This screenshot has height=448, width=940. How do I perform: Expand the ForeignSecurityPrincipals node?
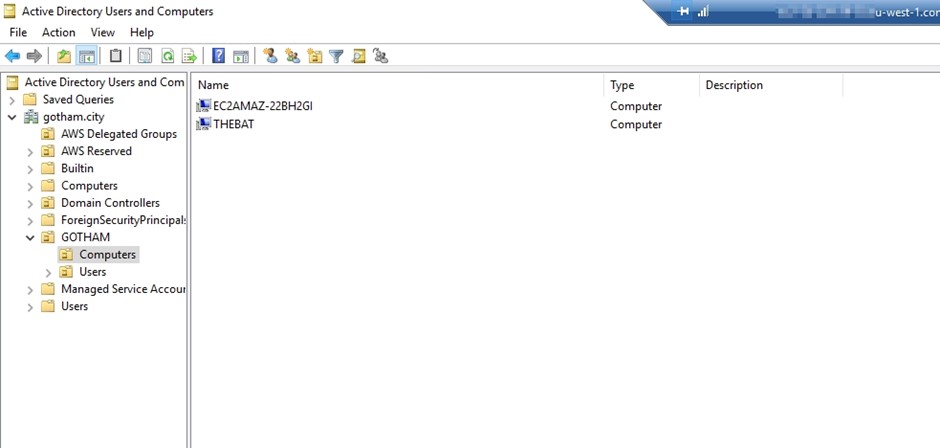31,221
